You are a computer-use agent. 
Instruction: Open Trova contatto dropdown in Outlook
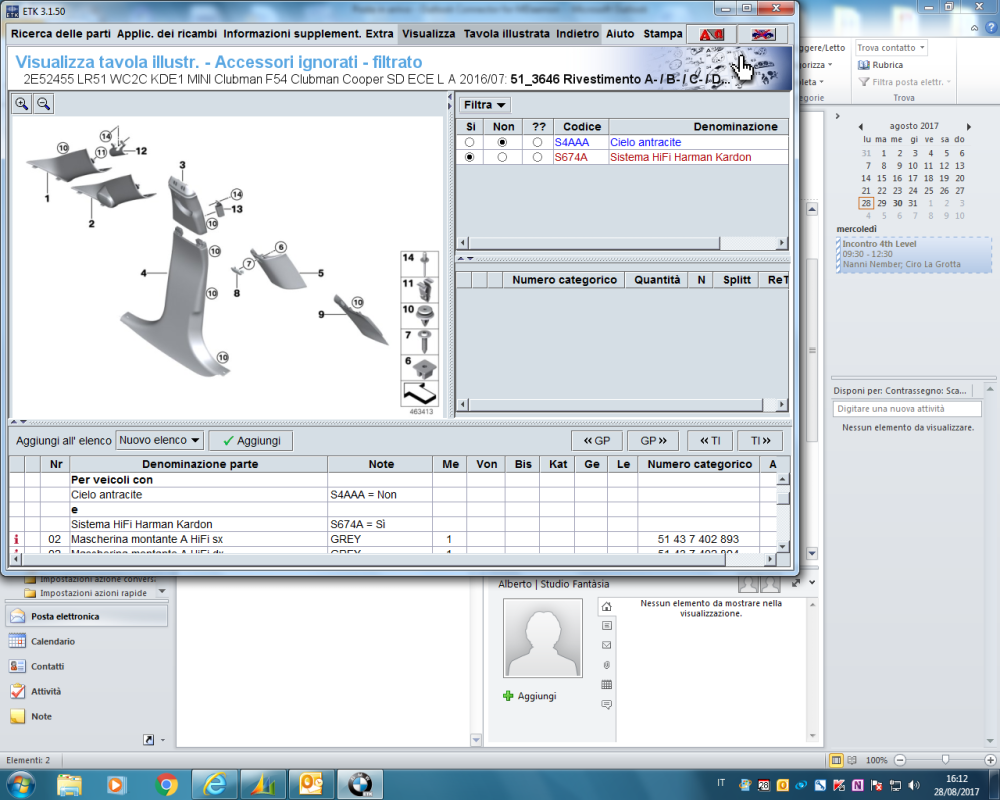(x=890, y=48)
